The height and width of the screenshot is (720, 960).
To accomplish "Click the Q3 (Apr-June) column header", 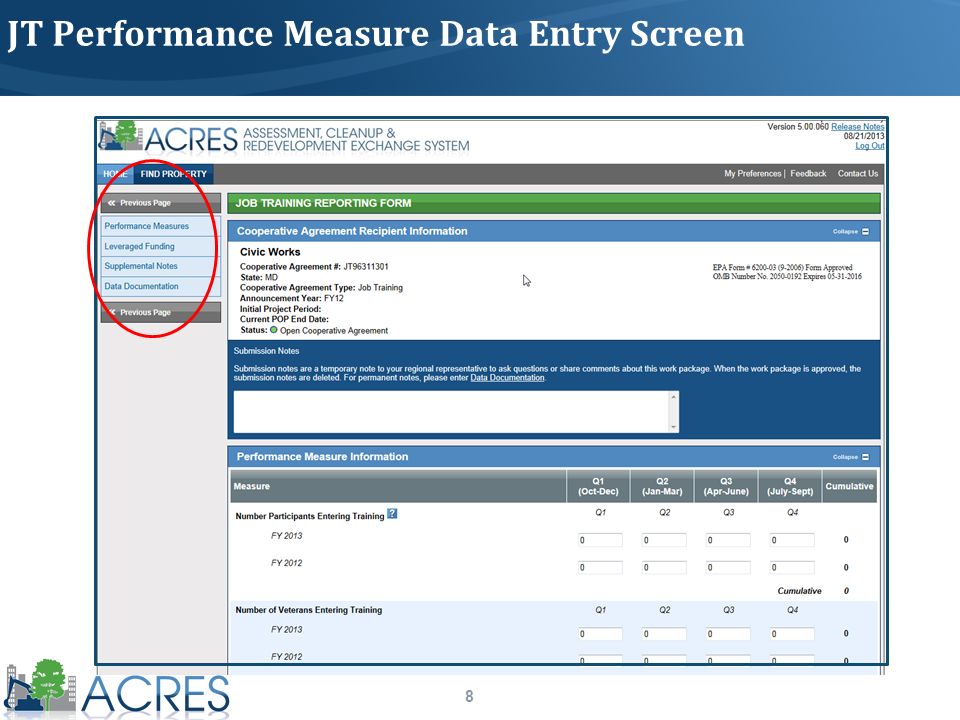I will pos(726,486).
